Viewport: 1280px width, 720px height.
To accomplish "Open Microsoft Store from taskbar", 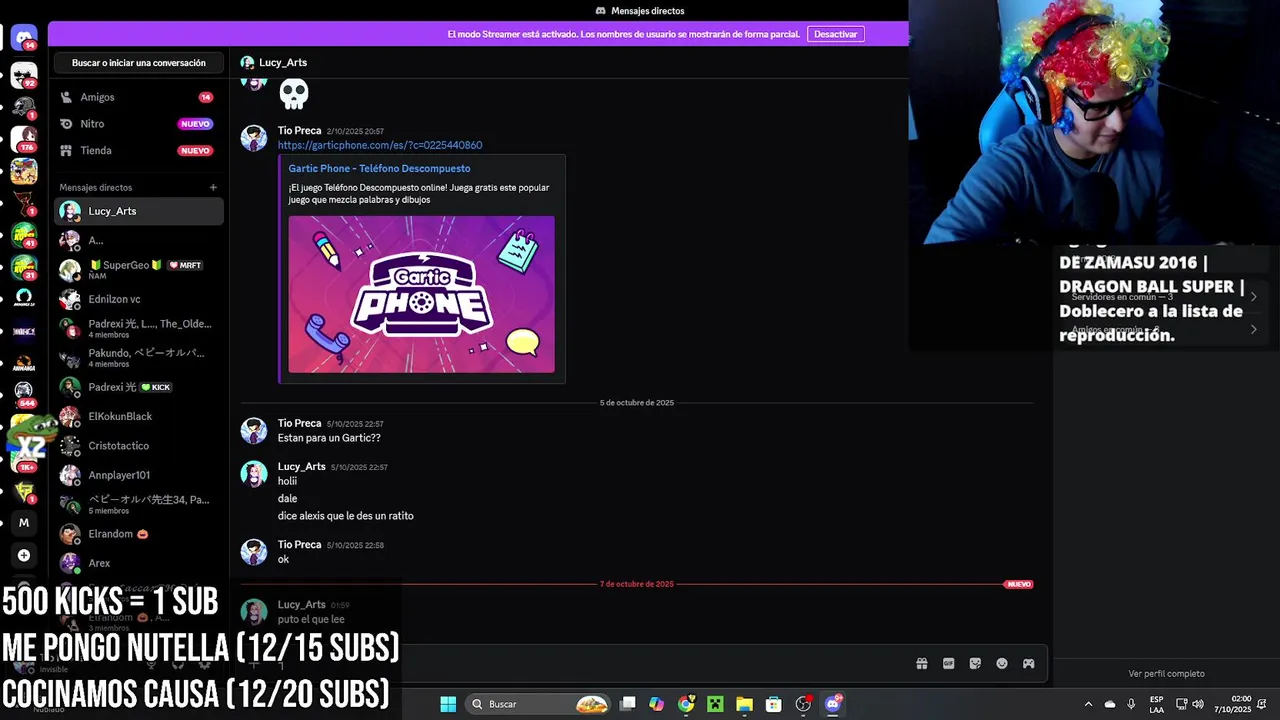I will [773, 704].
